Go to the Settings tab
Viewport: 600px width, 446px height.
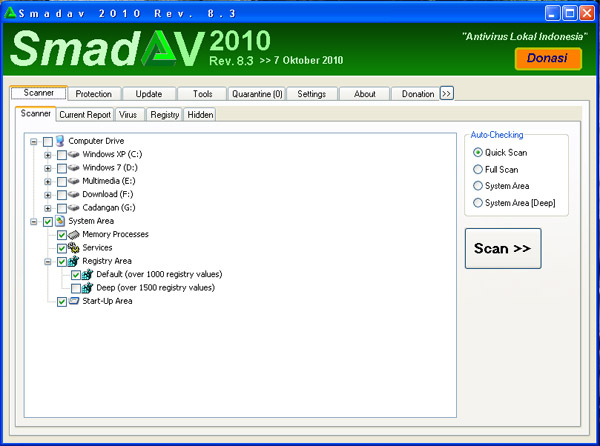click(311, 94)
